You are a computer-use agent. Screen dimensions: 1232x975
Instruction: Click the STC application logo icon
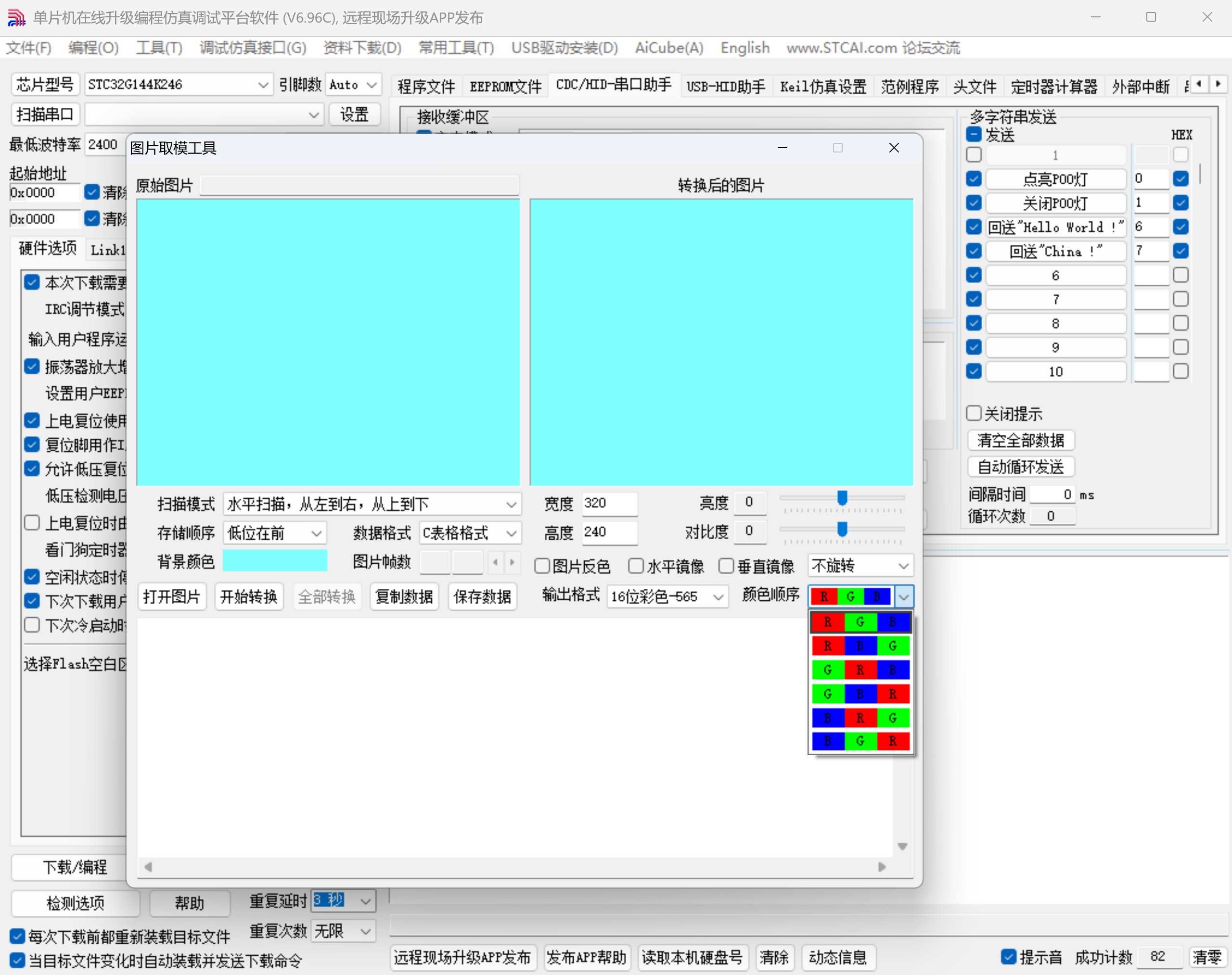tap(16, 18)
